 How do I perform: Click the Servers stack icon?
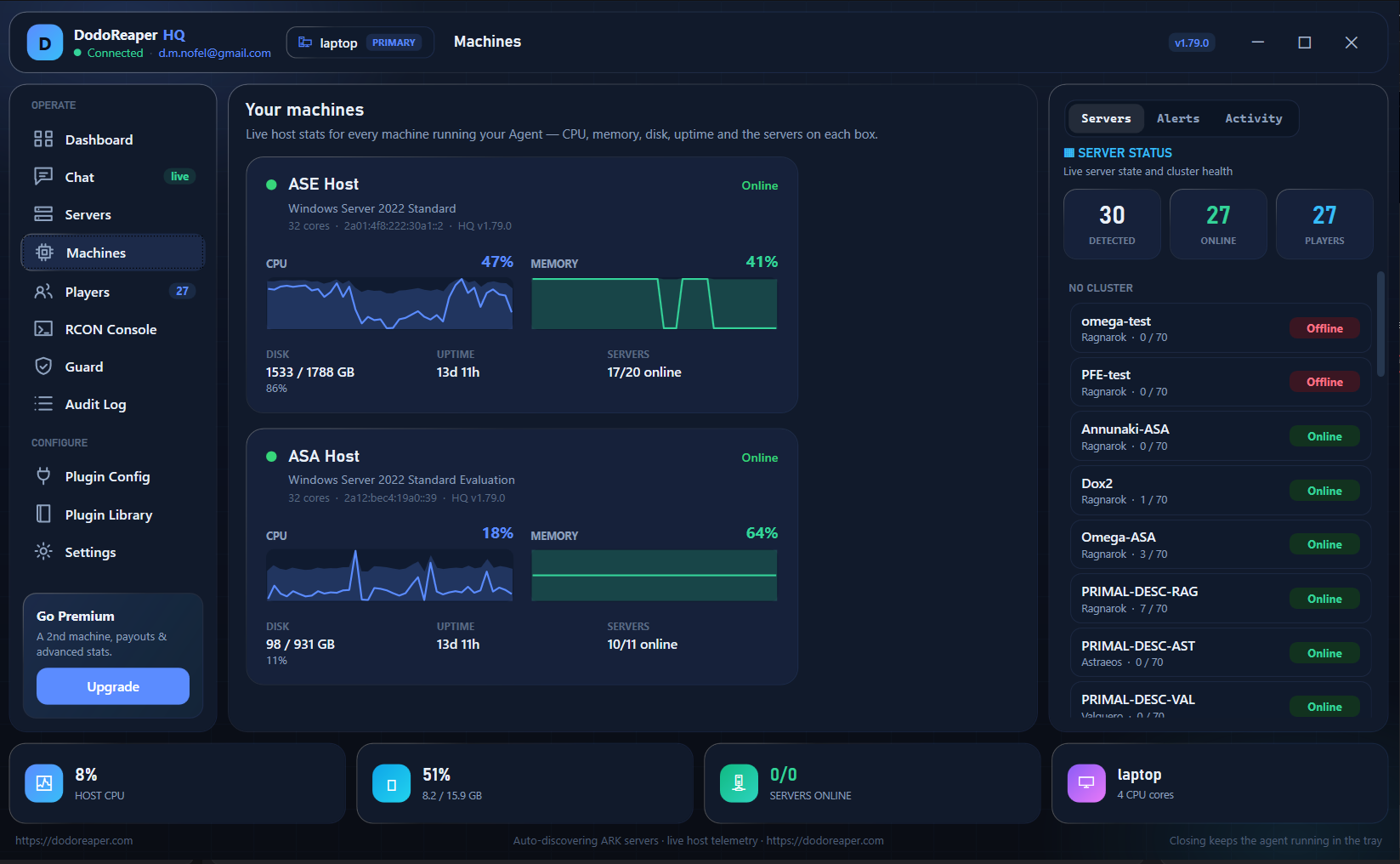tap(43, 213)
